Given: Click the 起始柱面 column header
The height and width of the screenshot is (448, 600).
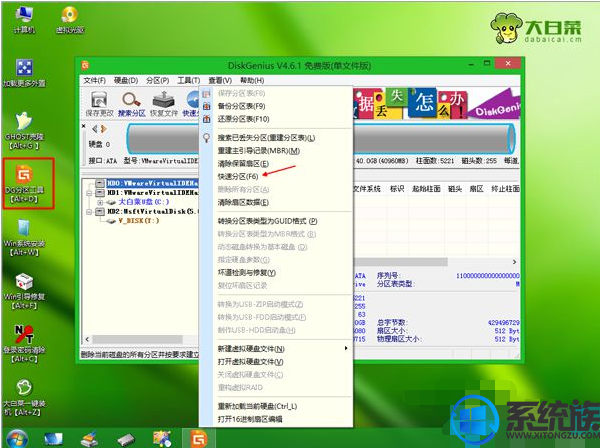Looking at the screenshot, I should tap(426, 189).
